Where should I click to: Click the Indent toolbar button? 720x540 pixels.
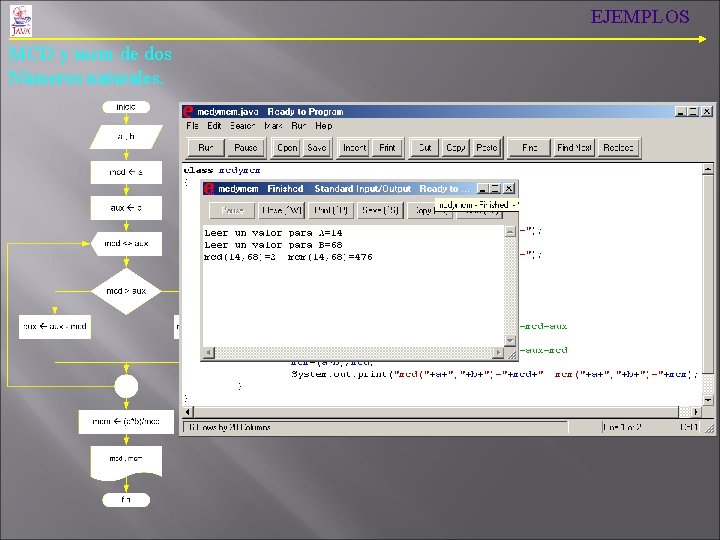coord(354,148)
